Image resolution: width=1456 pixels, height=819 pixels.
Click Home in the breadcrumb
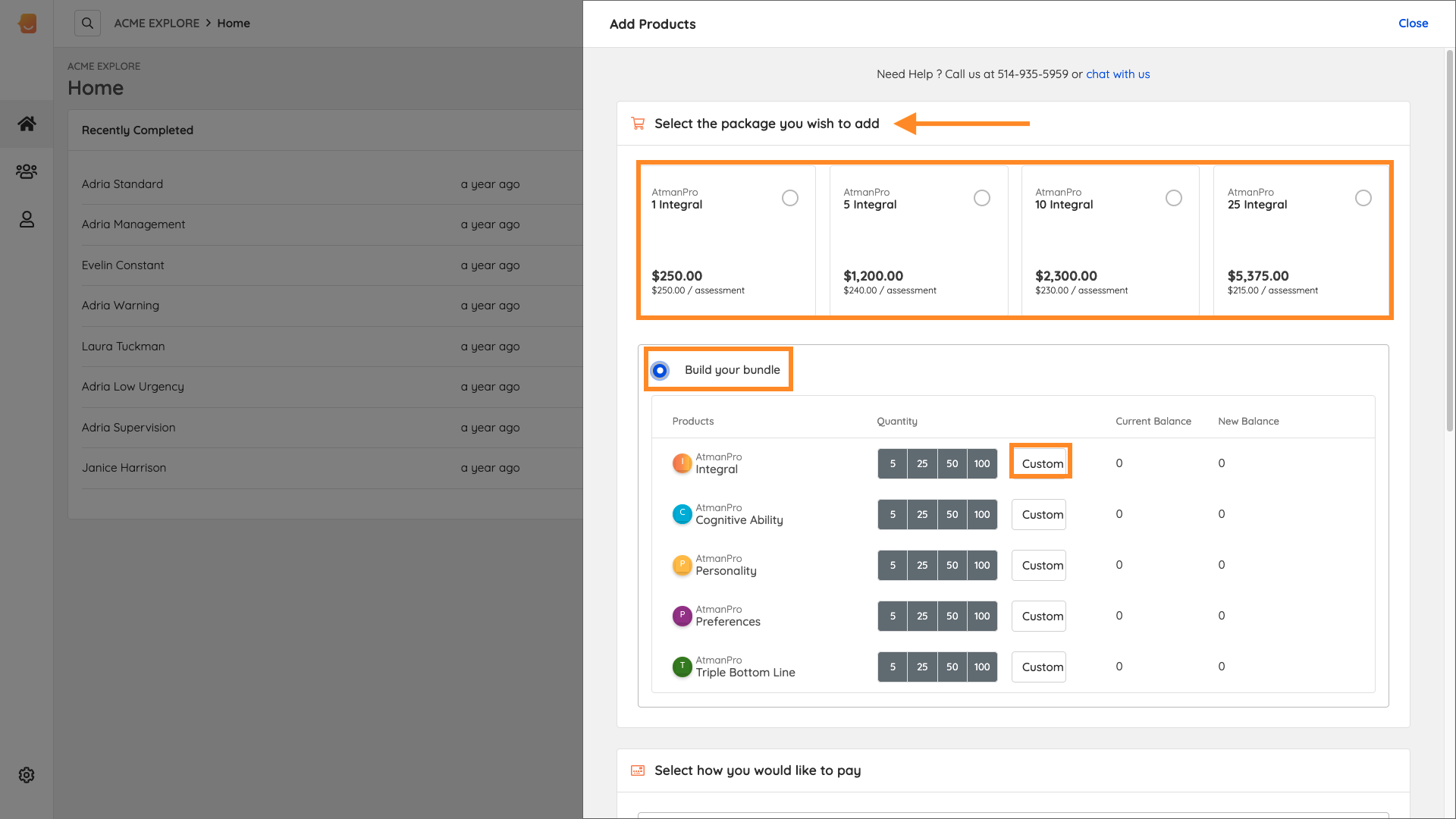tap(234, 24)
